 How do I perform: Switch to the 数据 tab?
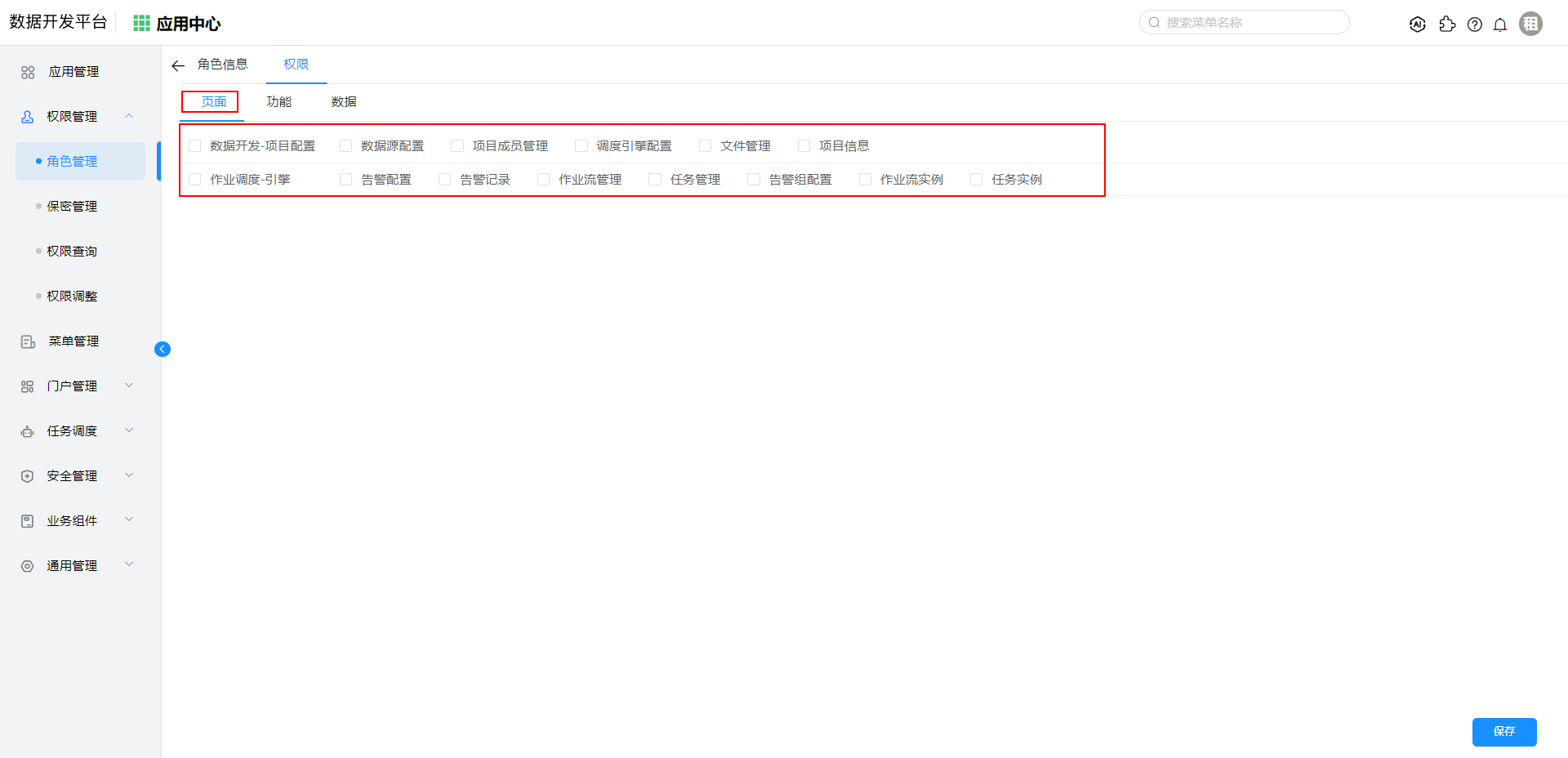(344, 102)
